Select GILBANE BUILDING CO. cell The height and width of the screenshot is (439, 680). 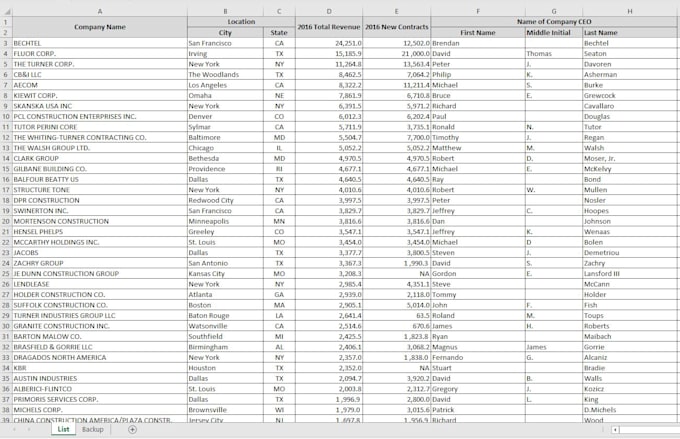100,169
